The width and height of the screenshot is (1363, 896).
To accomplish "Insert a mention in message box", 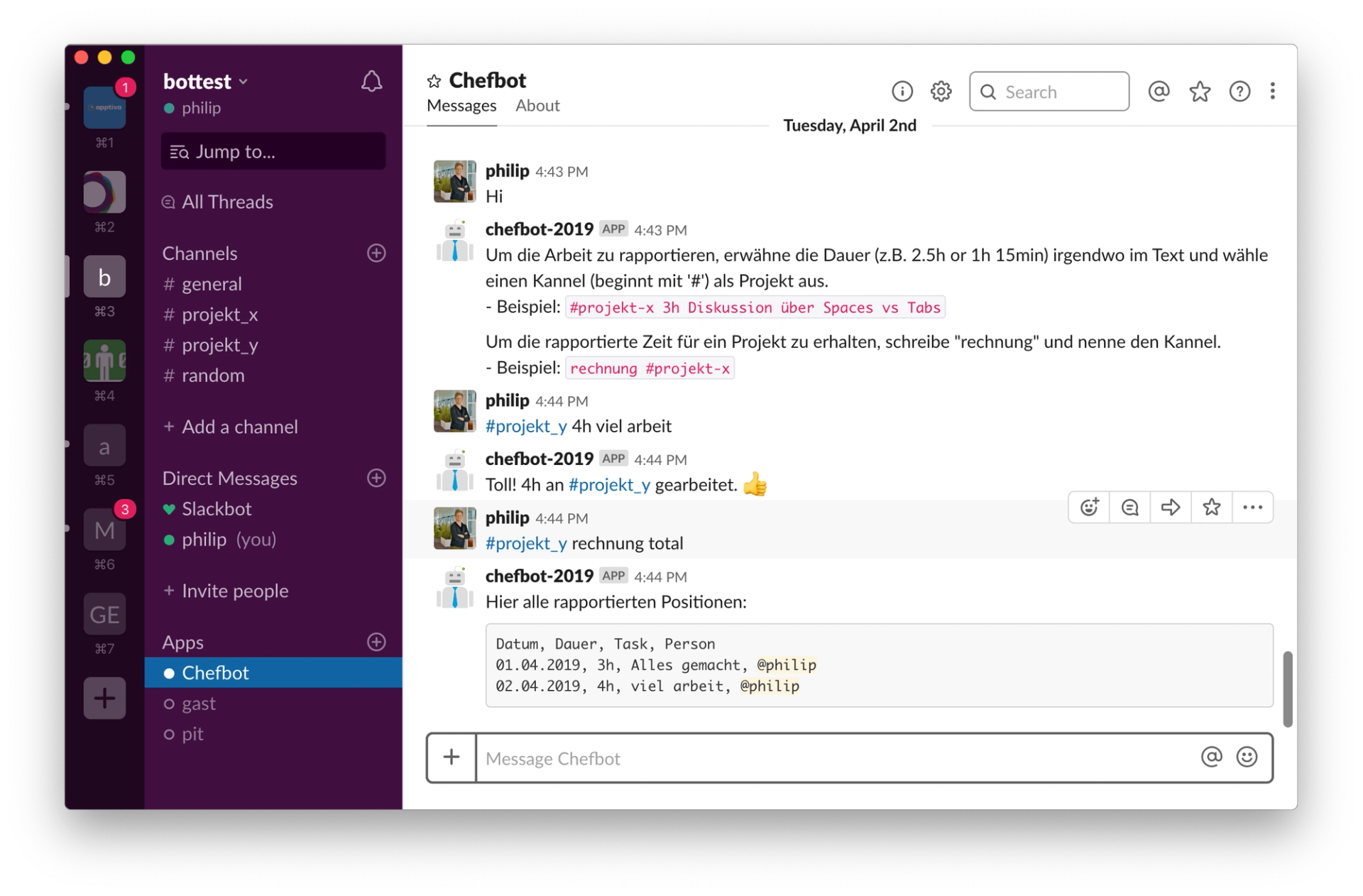I will [x=1211, y=758].
